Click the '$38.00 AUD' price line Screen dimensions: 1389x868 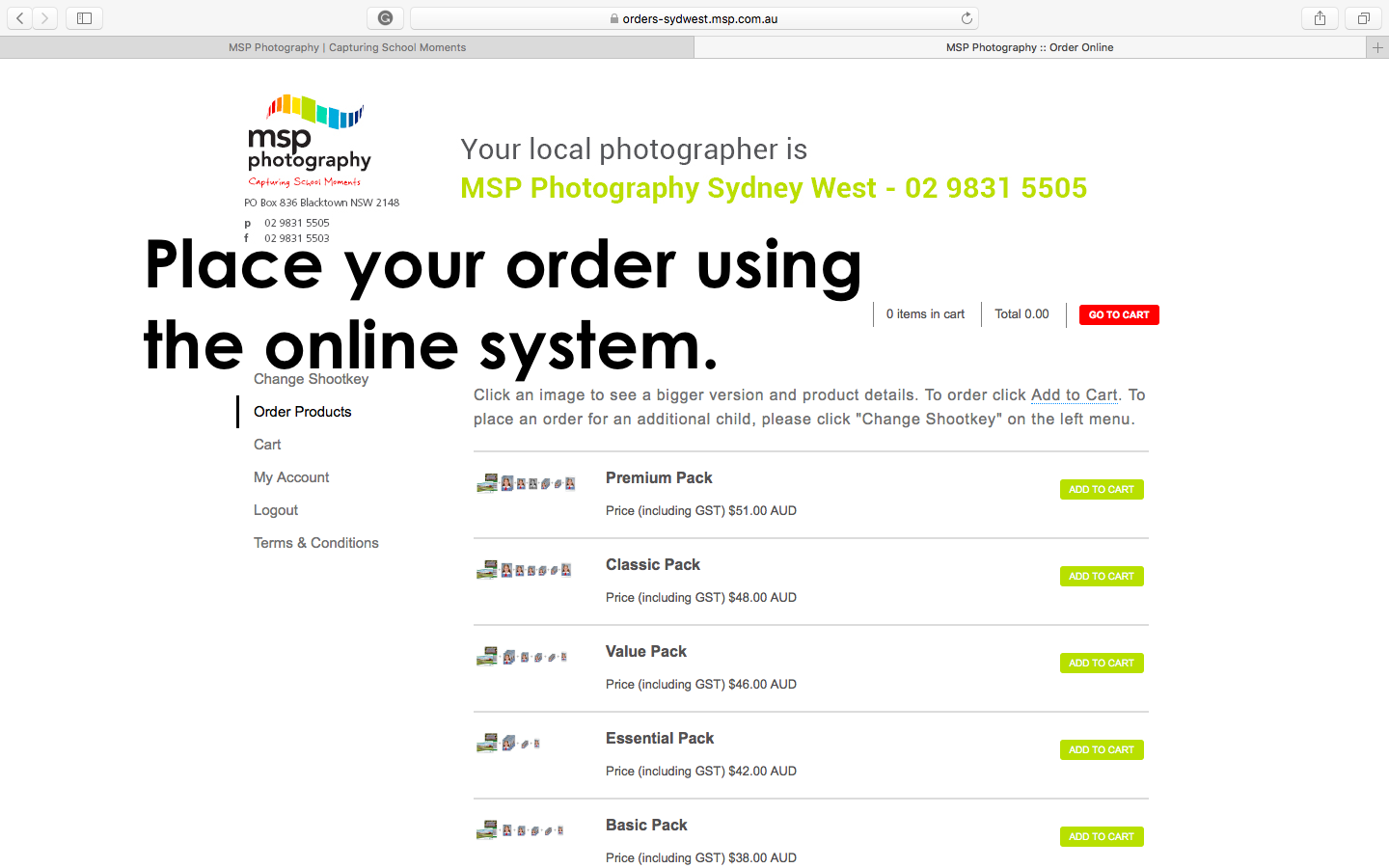(x=701, y=858)
